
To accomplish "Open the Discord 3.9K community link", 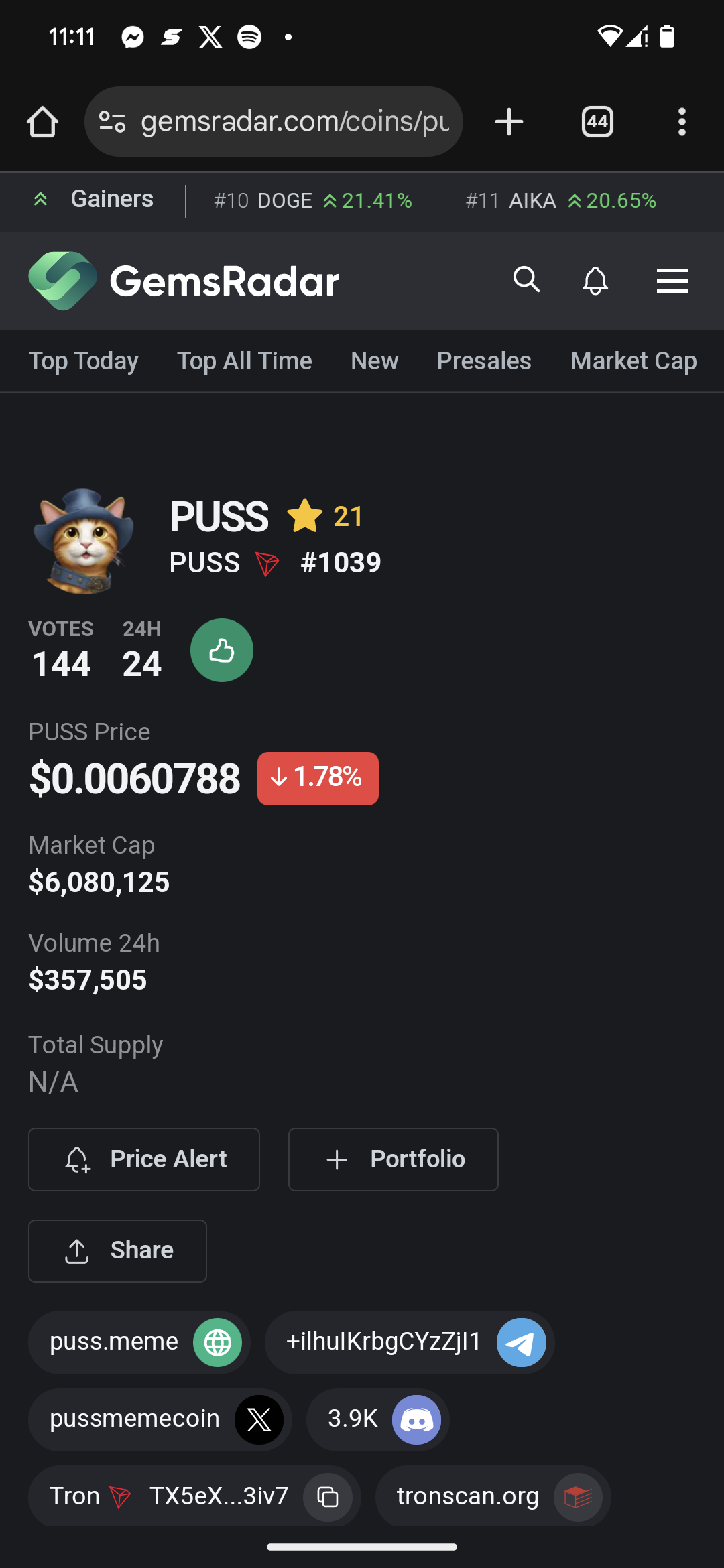I will [x=378, y=1420].
